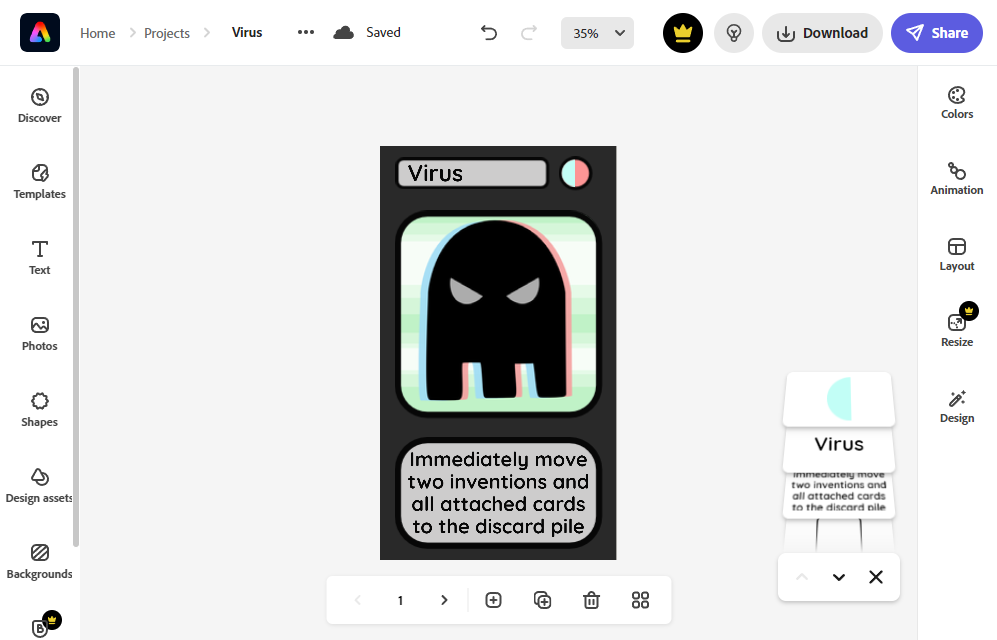The width and height of the screenshot is (997, 640).
Task: Click the premium crown button
Action: pos(683,33)
